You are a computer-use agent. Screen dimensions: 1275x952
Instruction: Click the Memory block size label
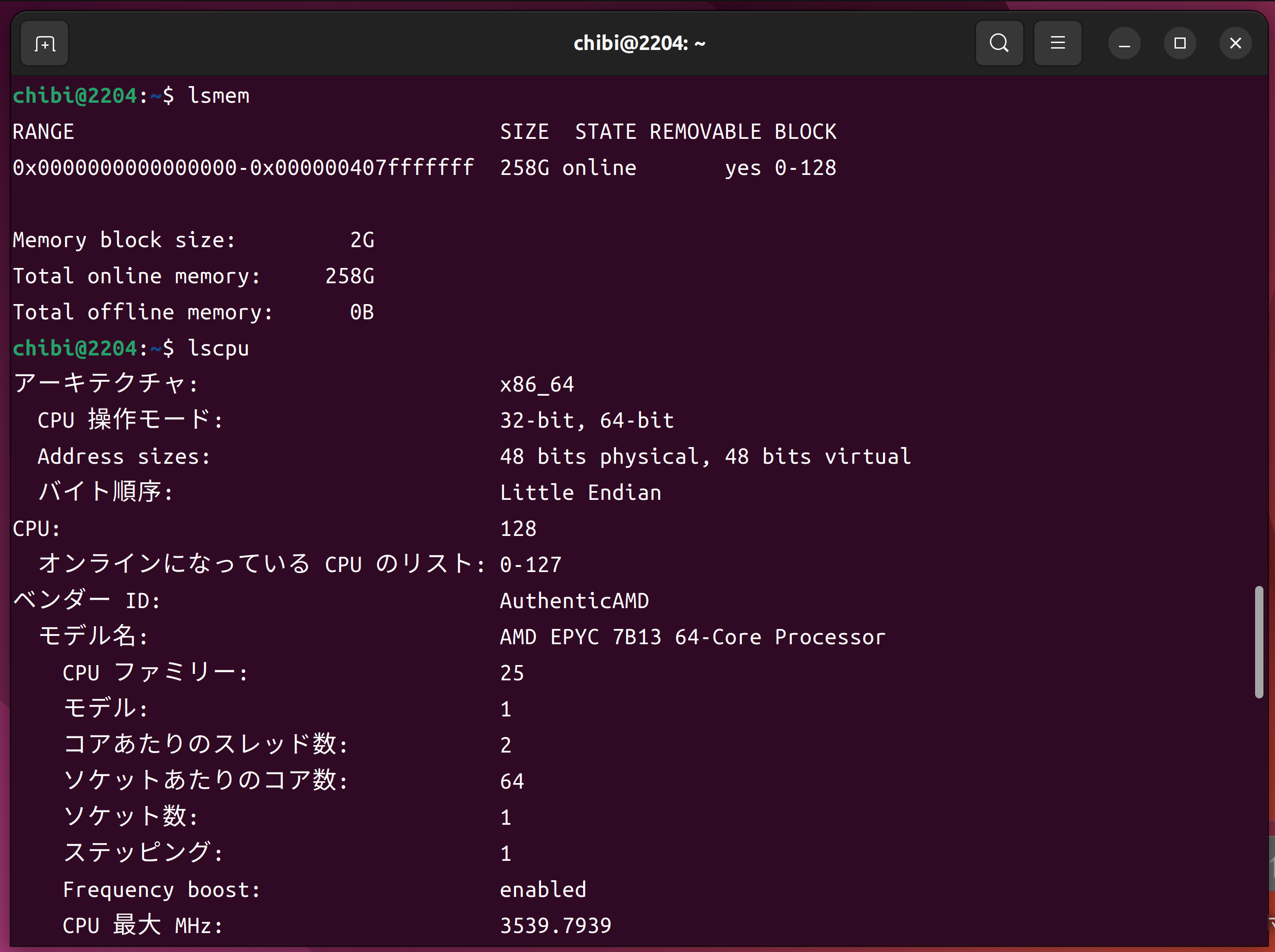(x=124, y=240)
